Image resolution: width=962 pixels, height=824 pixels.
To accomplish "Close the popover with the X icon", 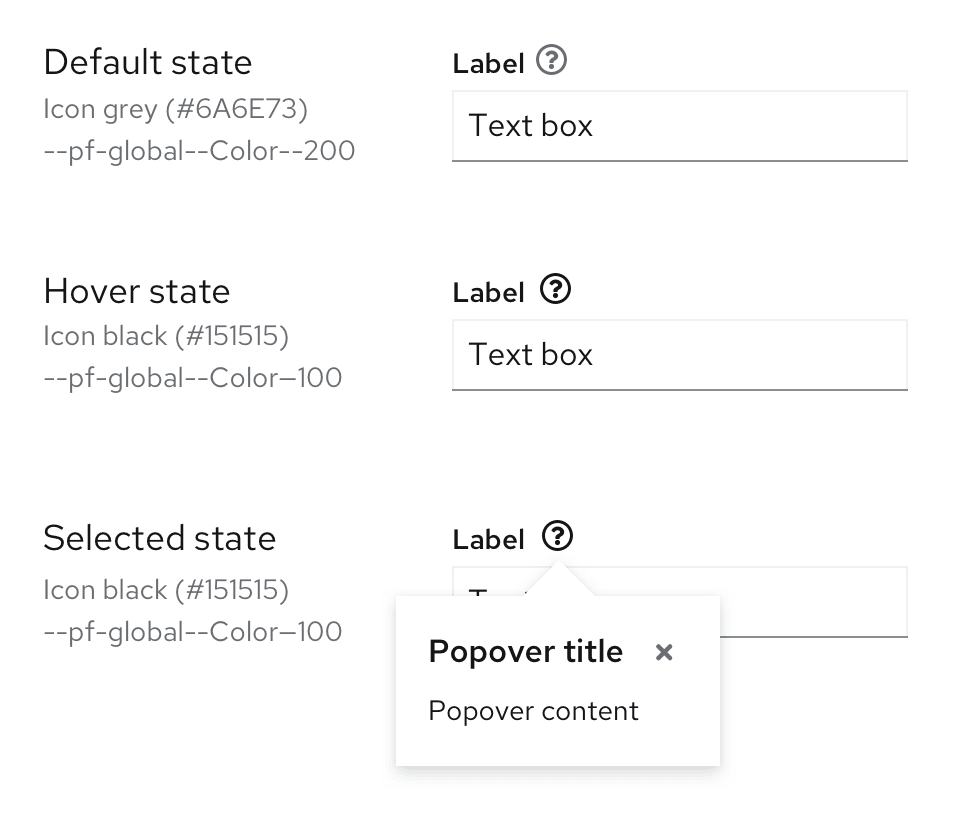I will 664,653.
